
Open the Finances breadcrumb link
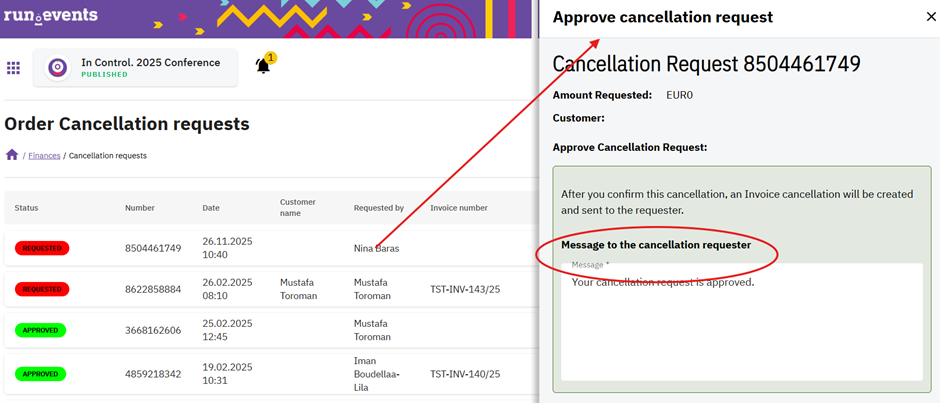point(44,155)
